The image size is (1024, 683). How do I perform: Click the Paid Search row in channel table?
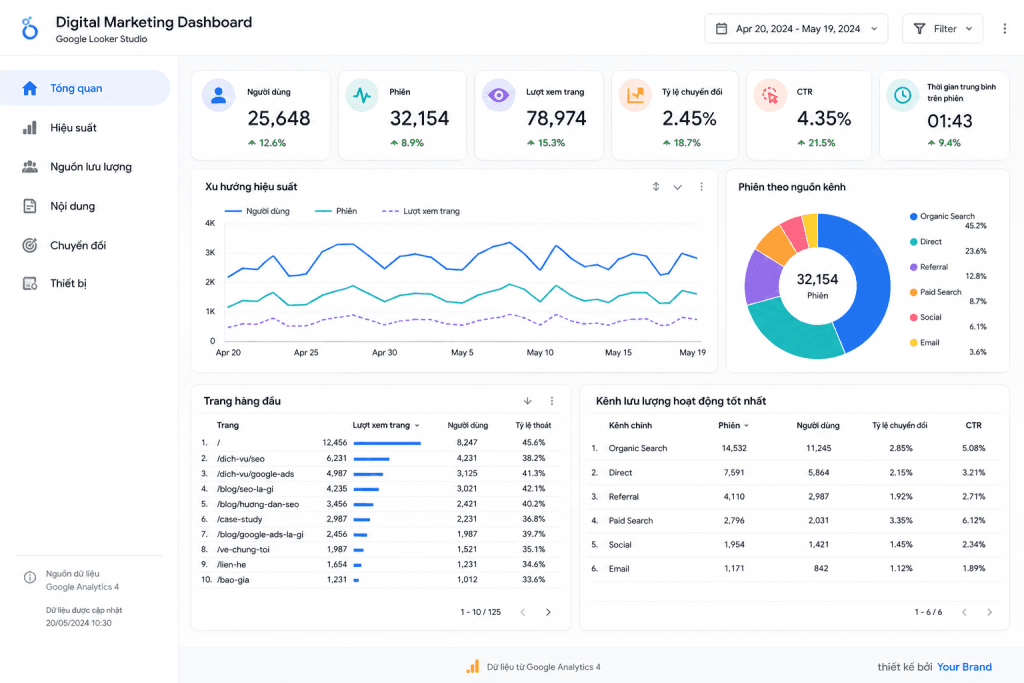pos(794,520)
